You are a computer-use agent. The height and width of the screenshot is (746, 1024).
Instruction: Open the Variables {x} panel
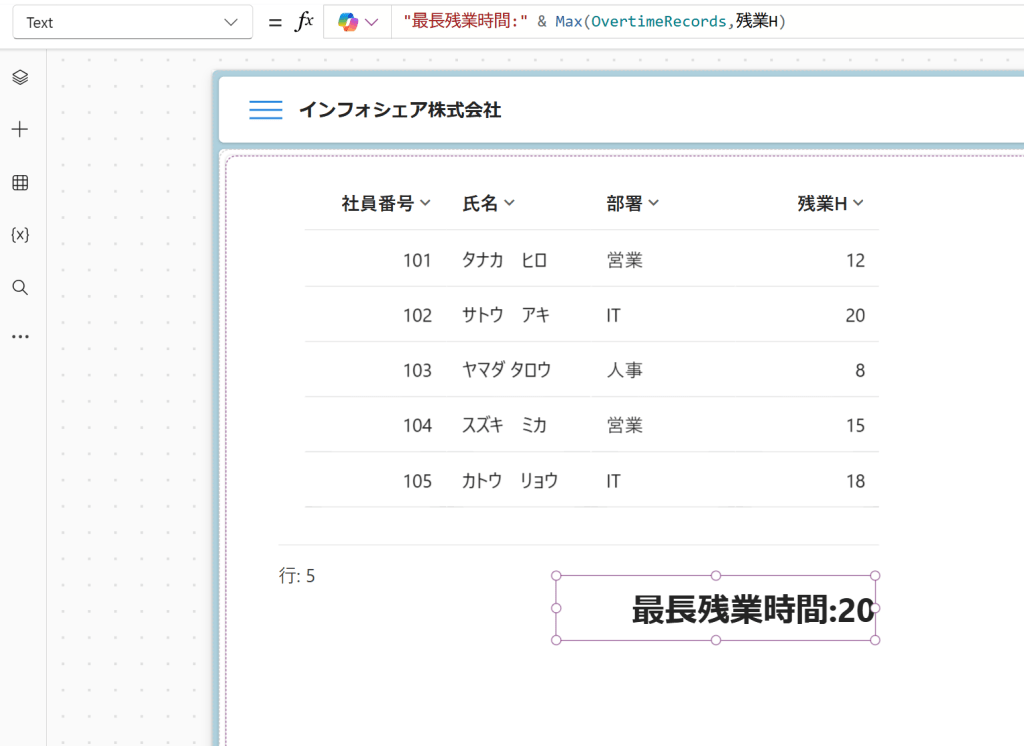coord(20,234)
